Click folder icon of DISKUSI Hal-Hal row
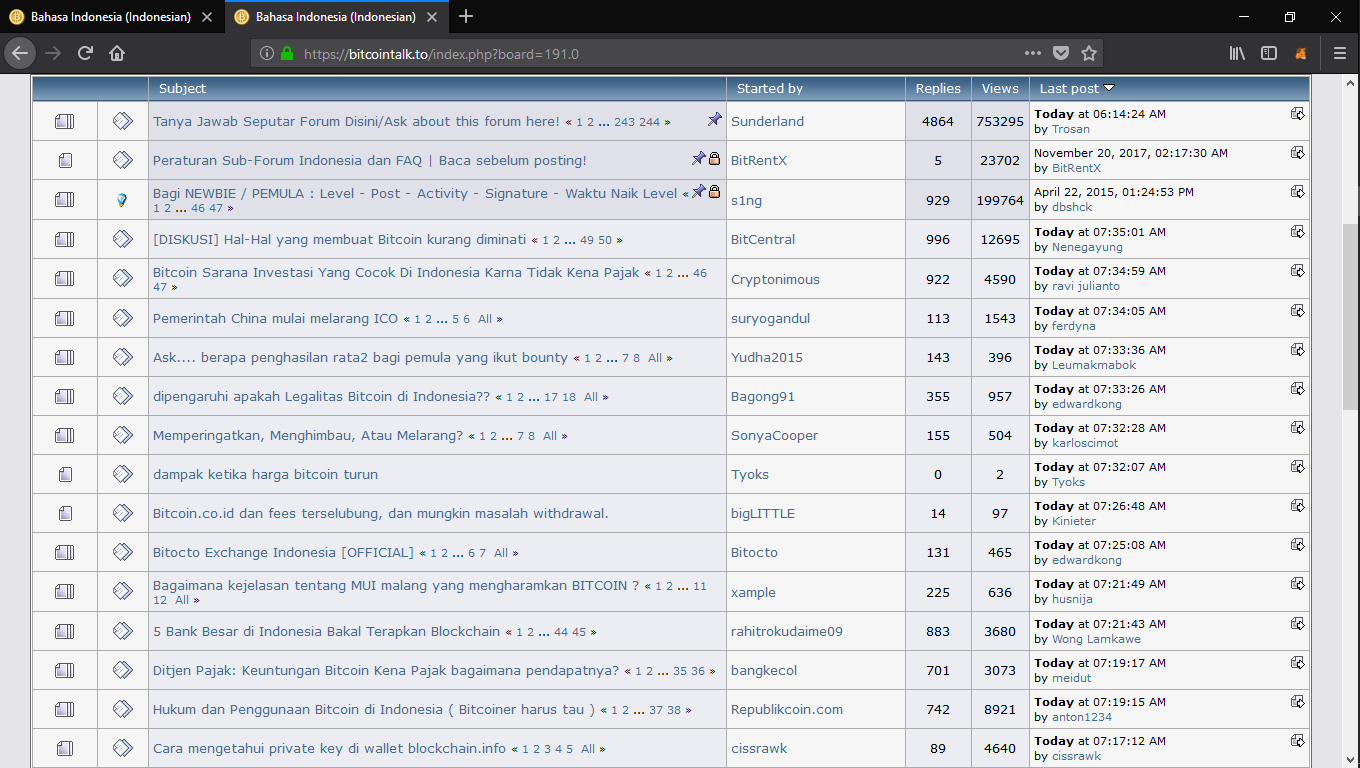The image size is (1360, 768). point(65,239)
